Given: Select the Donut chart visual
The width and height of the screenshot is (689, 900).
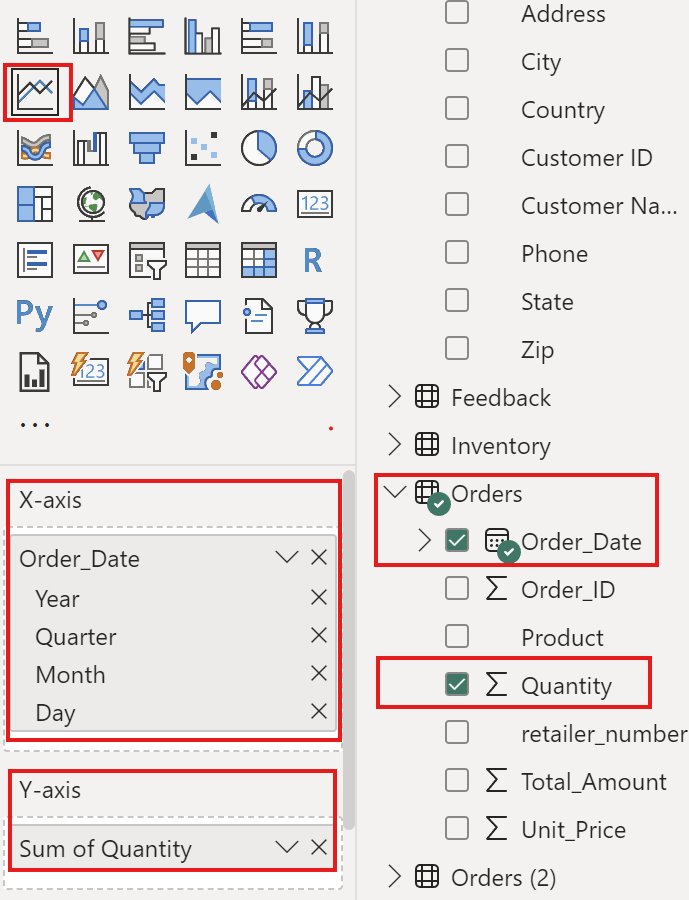Looking at the screenshot, I should tap(314, 148).
